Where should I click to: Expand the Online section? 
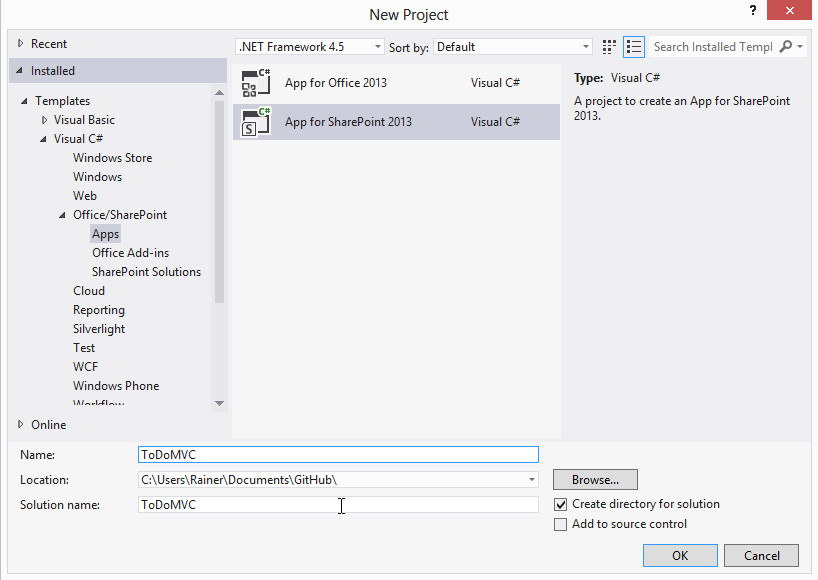(x=20, y=424)
